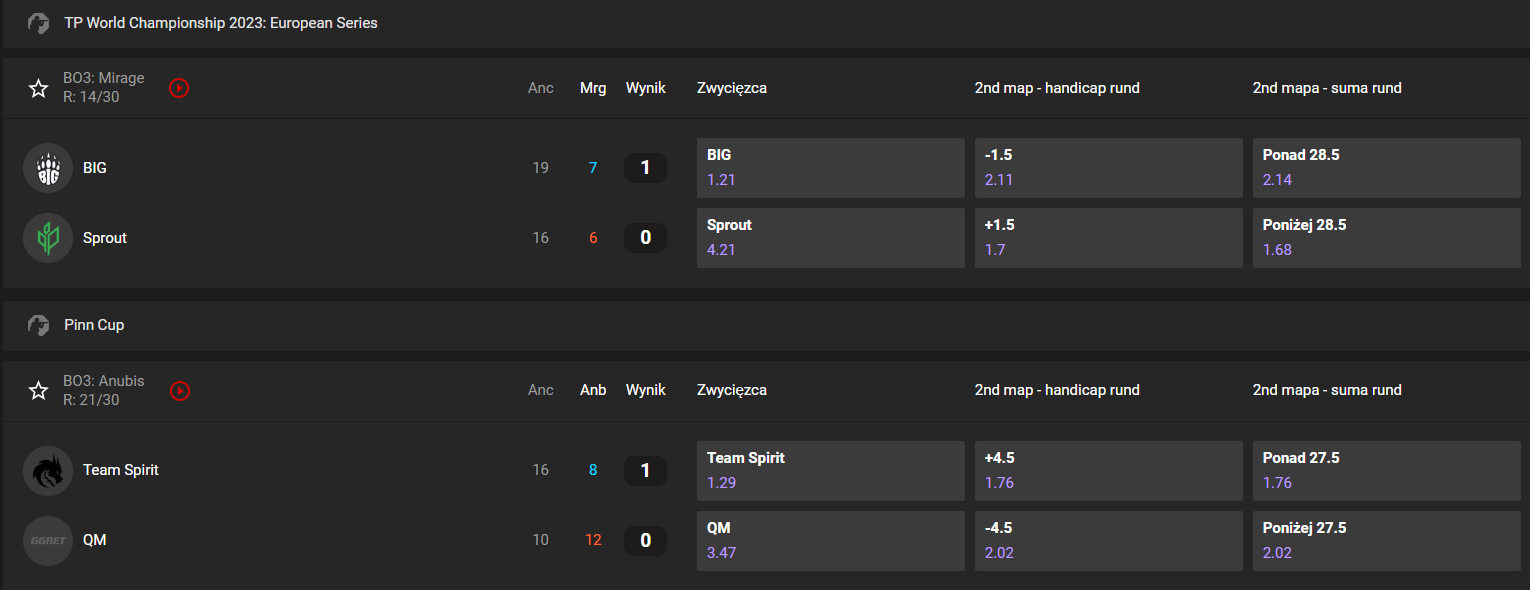Open live stream for BO3: Anubis match
Screen dimensions: 1530x590
(x=179, y=391)
